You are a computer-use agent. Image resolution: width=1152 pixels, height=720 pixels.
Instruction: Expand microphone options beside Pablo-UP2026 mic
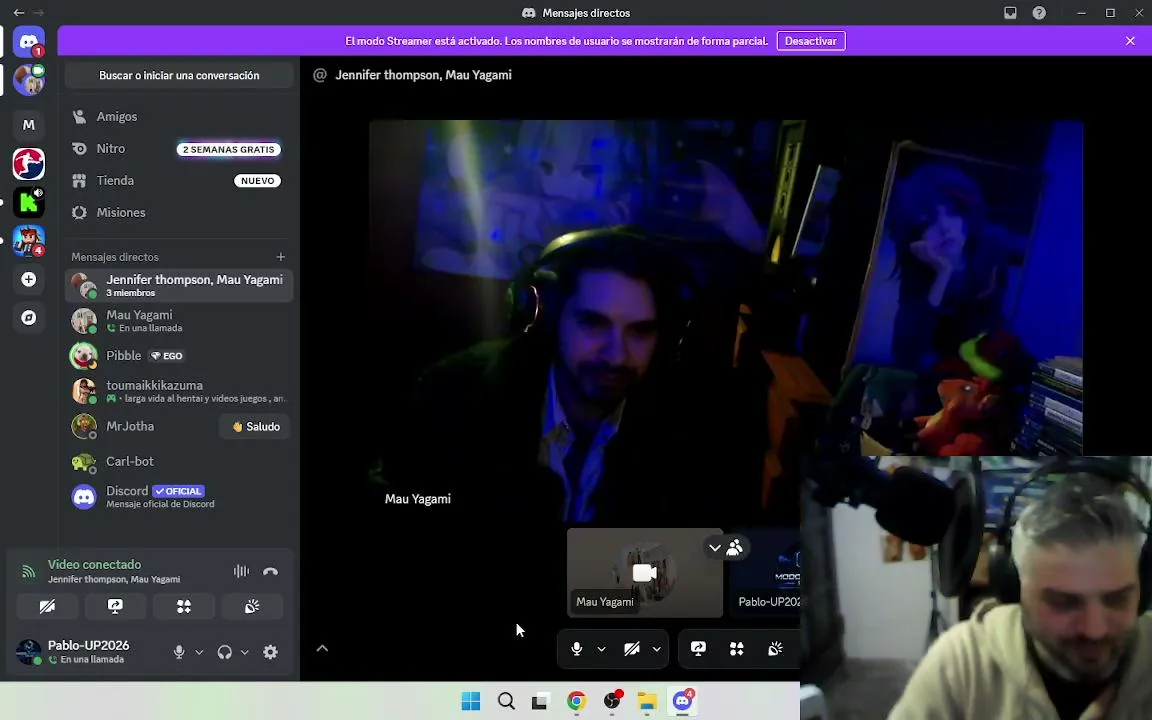point(199,652)
